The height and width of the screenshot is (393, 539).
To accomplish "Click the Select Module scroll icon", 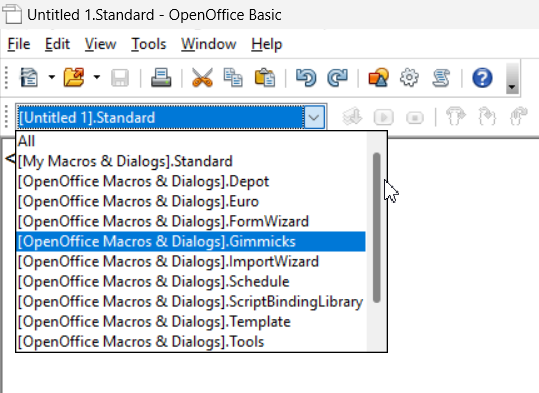I will [441, 77].
